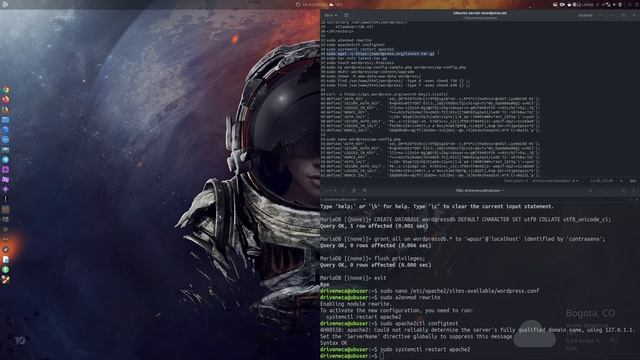This screenshot has width=640, height=360.
Task: Click the clock in the top panel
Action: point(314,4)
